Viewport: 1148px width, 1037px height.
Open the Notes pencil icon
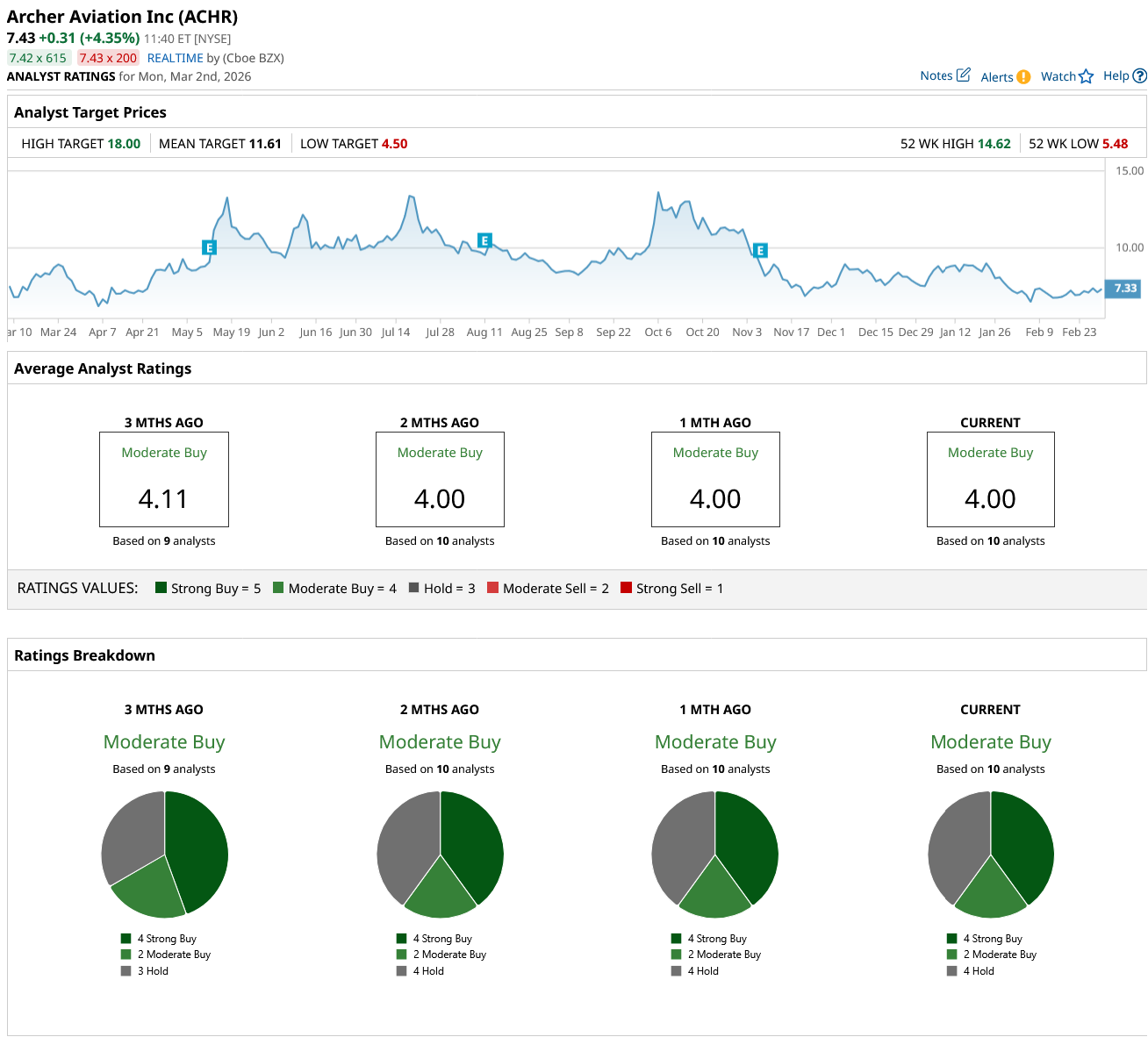(x=963, y=75)
